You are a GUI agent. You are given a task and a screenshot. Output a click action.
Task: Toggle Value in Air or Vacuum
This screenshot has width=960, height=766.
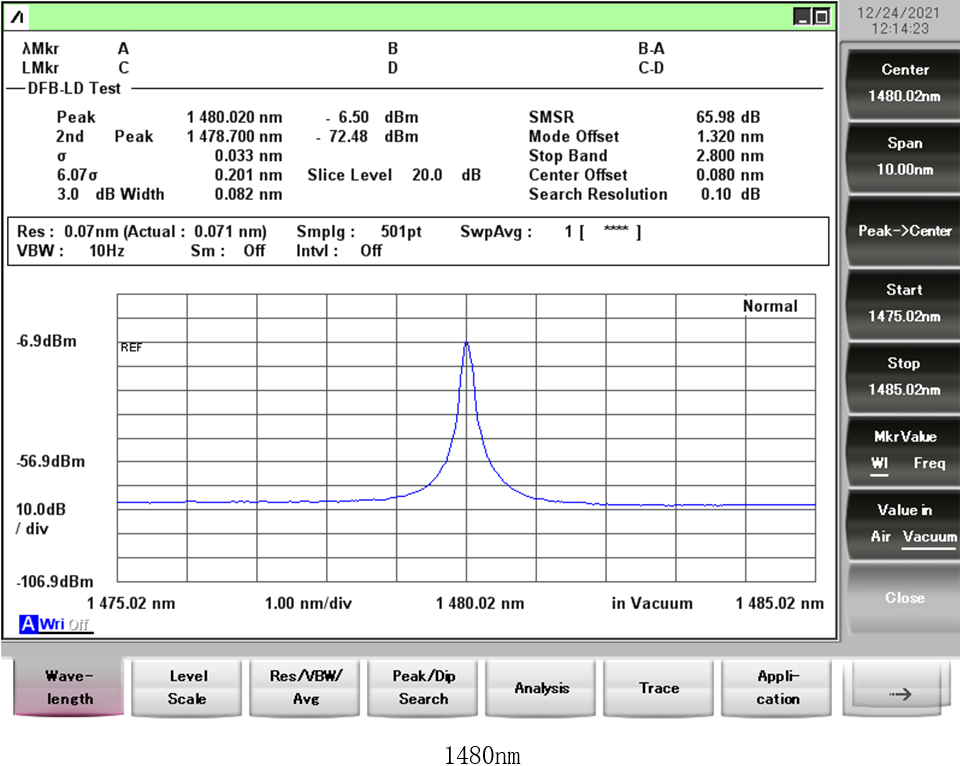tap(904, 524)
